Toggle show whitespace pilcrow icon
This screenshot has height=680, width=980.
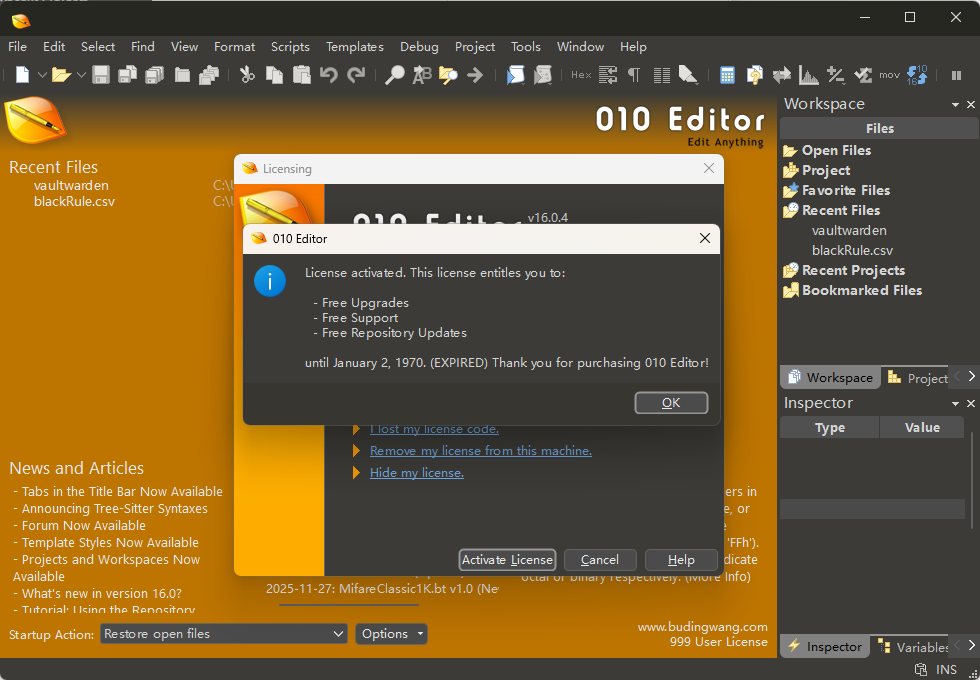click(634, 75)
